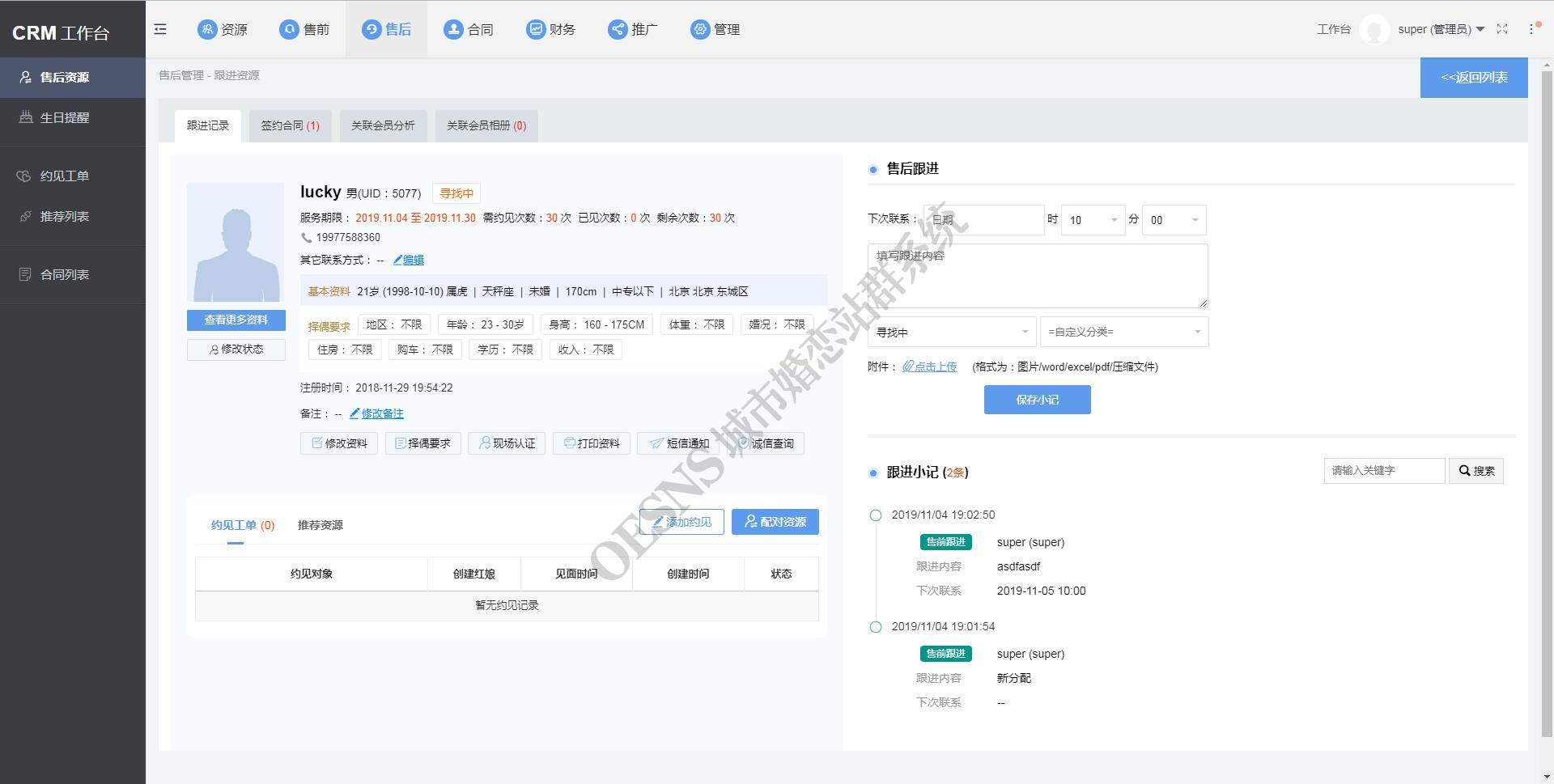Click the page vertical scrollbar
Image resolution: width=1554 pixels, height=784 pixels.
click(1546, 405)
